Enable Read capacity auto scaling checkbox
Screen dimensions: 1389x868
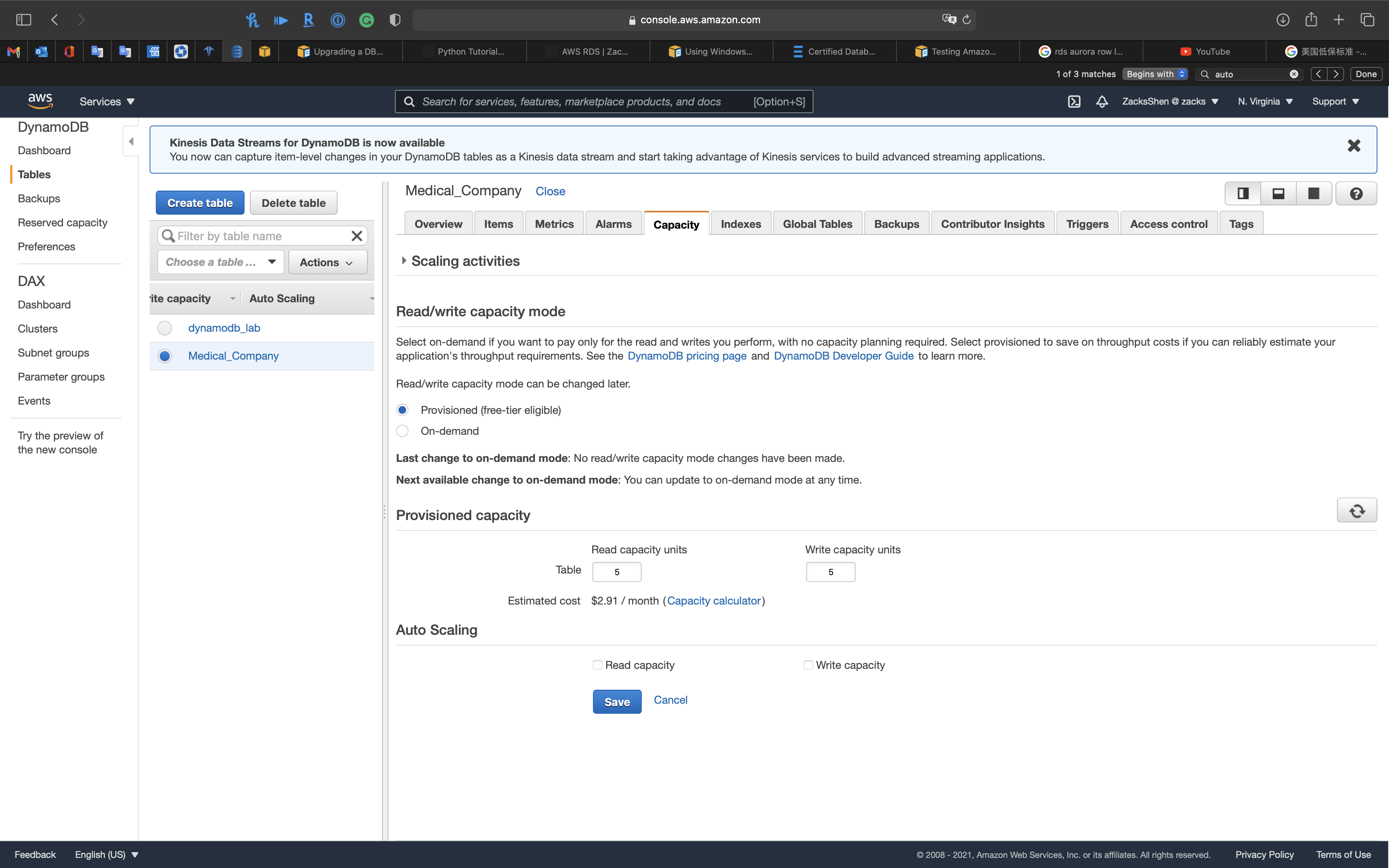click(598, 665)
